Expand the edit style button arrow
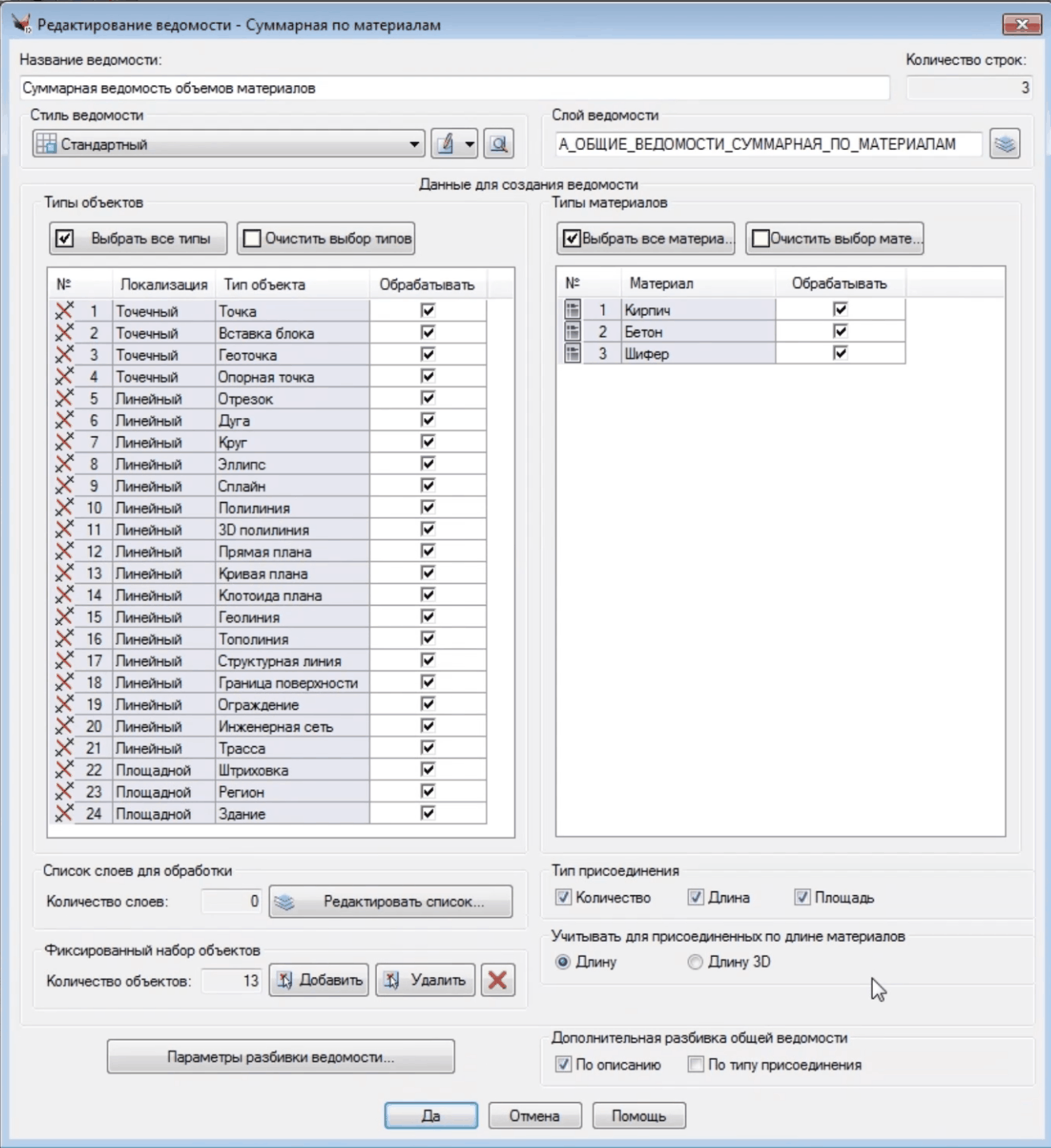 click(x=469, y=144)
